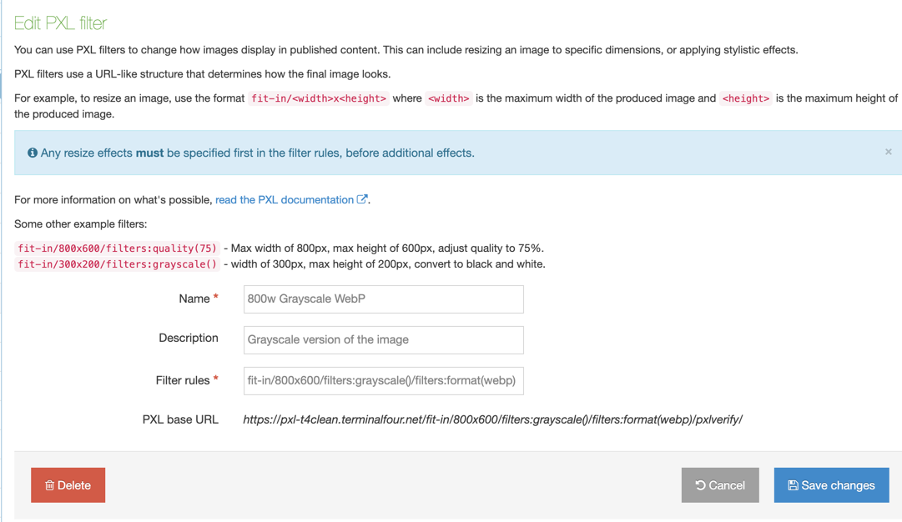Focus the Name field containing 800w Grayscale WebP
Screen dimensions: 902x522
point(383,299)
